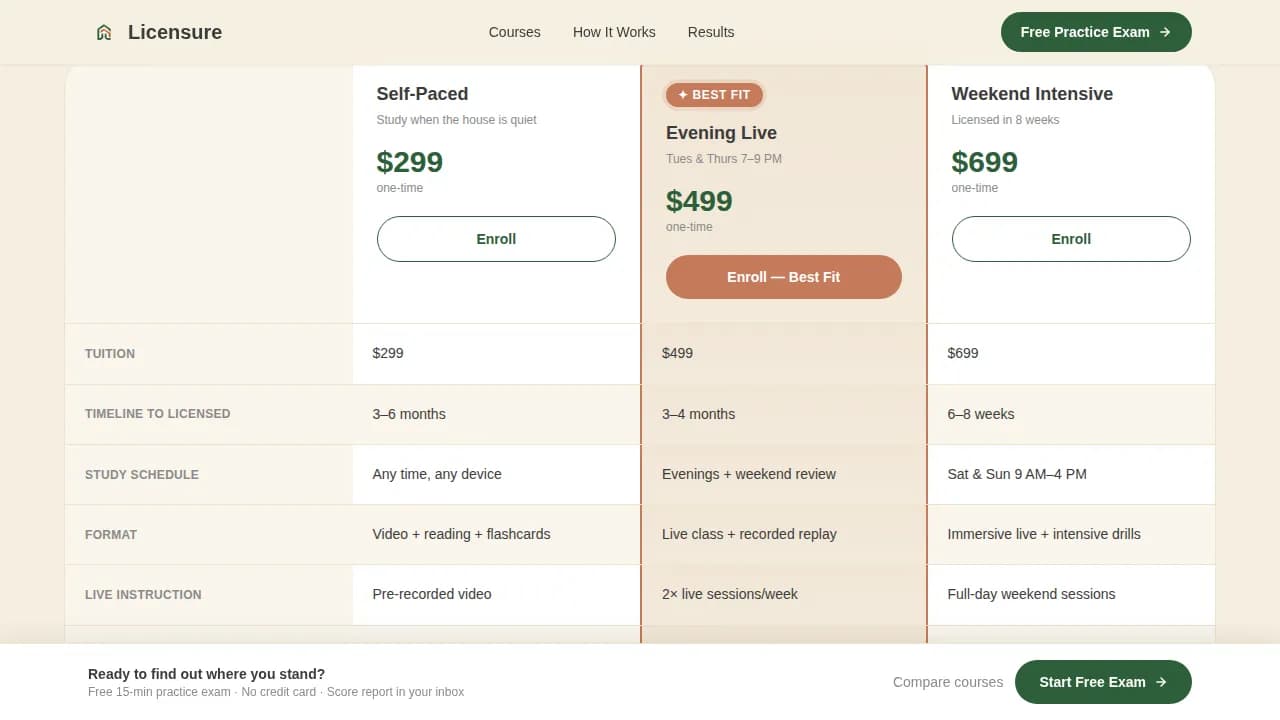The image size is (1280, 720).
Task: Select the BEST FIT badge
Action: click(714, 94)
